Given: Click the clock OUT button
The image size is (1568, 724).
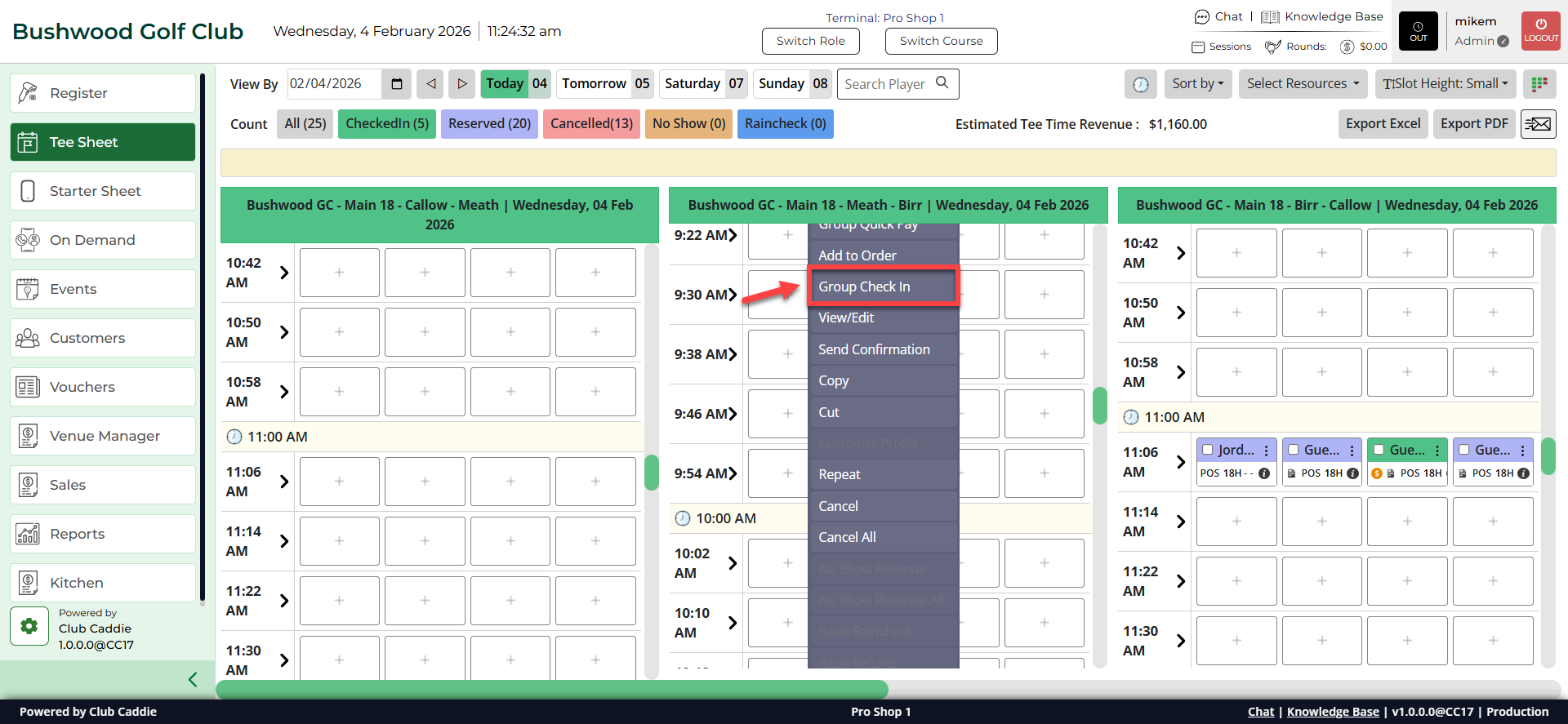Looking at the screenshot, I should click(x=1419, y=31).
